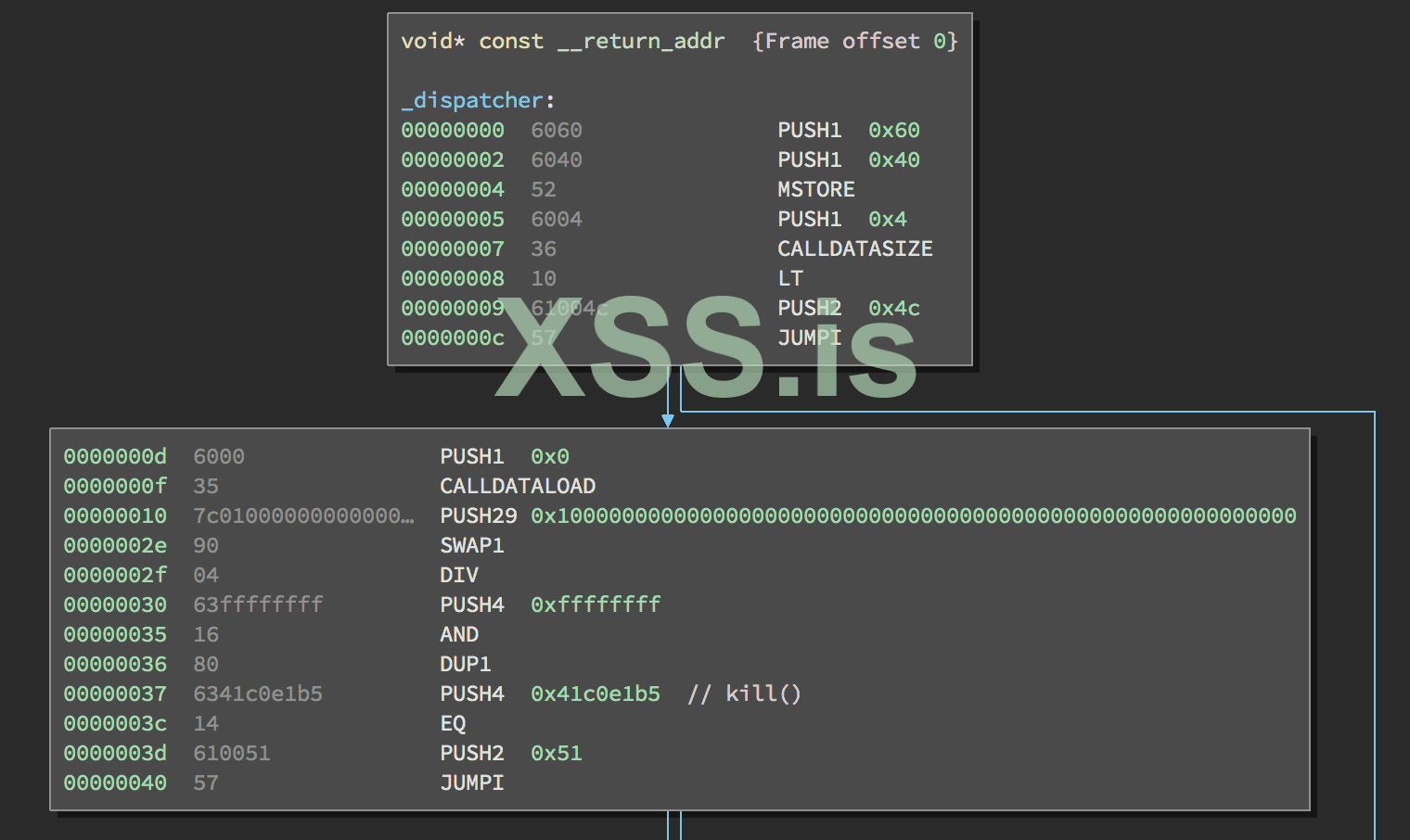Click the AND instruction
This screenshot has height=840, width=1410.
click(x=459, y=634)
